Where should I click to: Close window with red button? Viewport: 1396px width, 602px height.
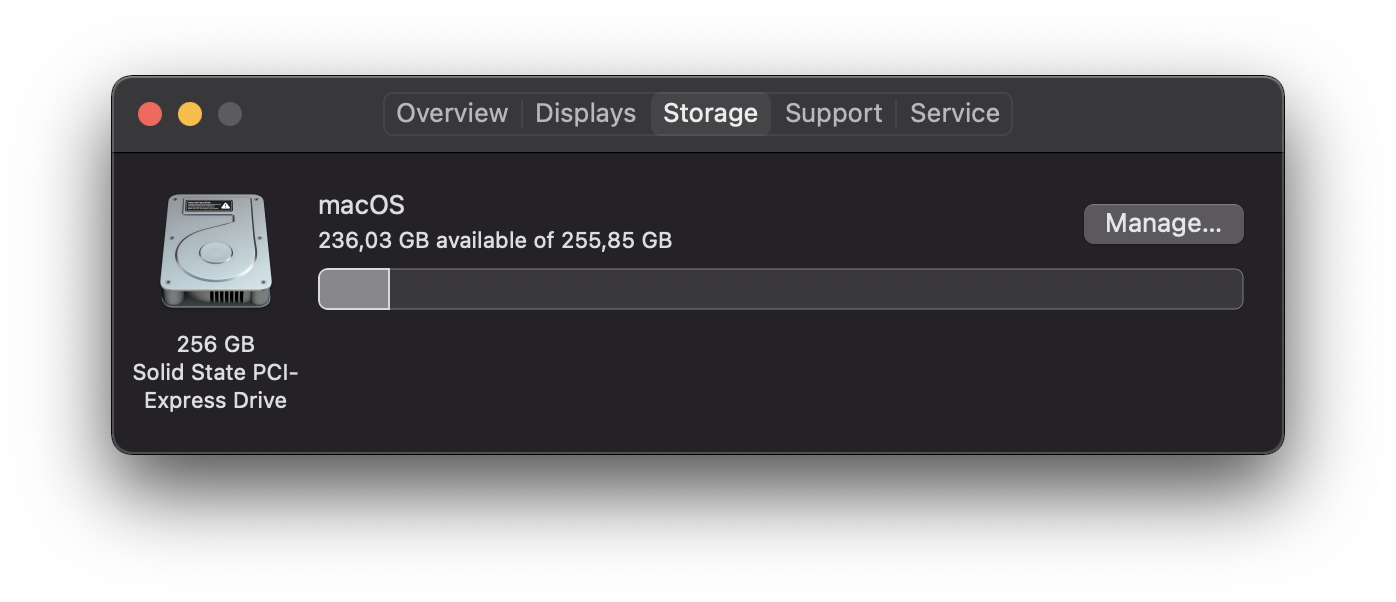point(150,114)
